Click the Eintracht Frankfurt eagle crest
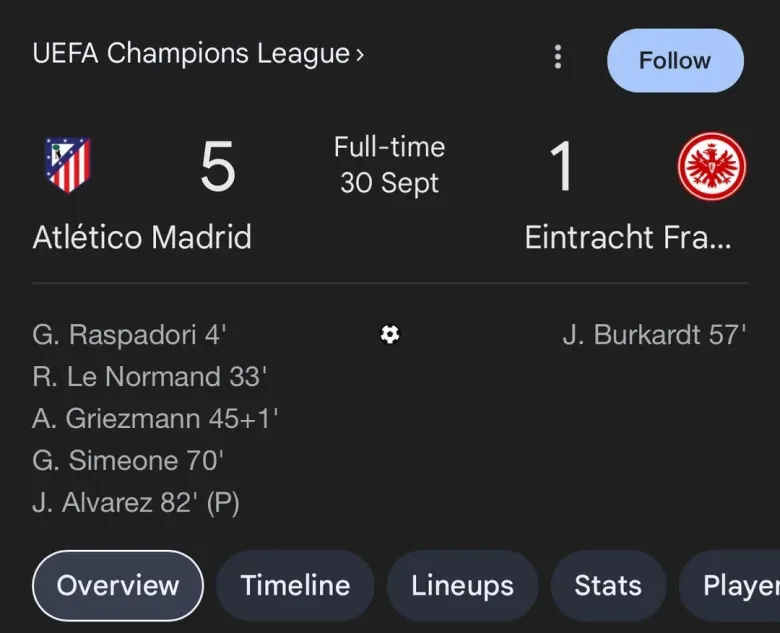Image resolution: width=780 pixels, height=633 pixels. tap(711, 166)
